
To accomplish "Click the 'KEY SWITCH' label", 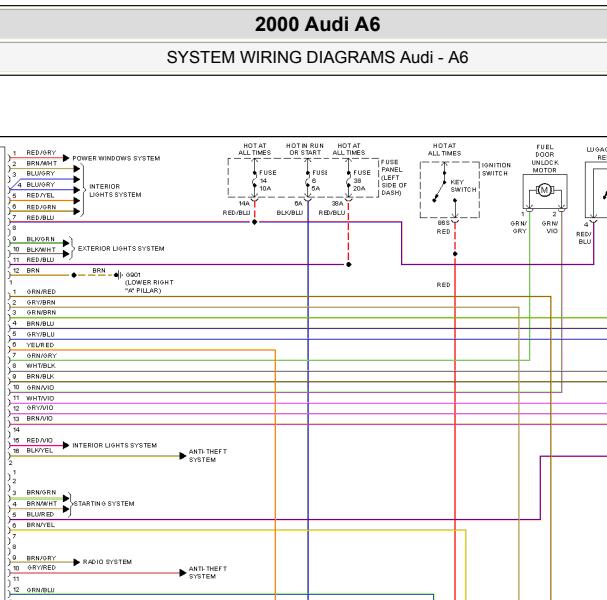I will tap(463, 186).
